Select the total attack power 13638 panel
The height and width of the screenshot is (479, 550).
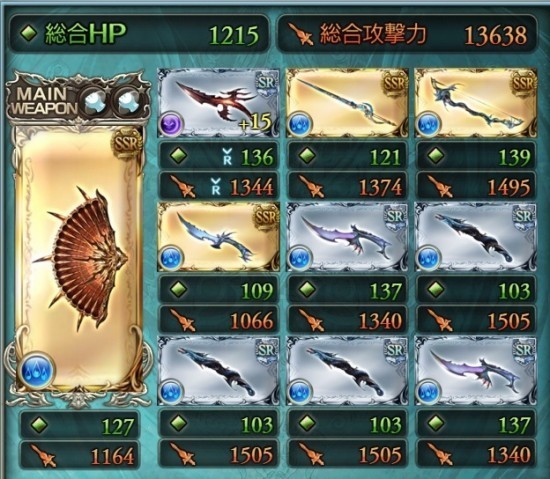click(407, 34)
